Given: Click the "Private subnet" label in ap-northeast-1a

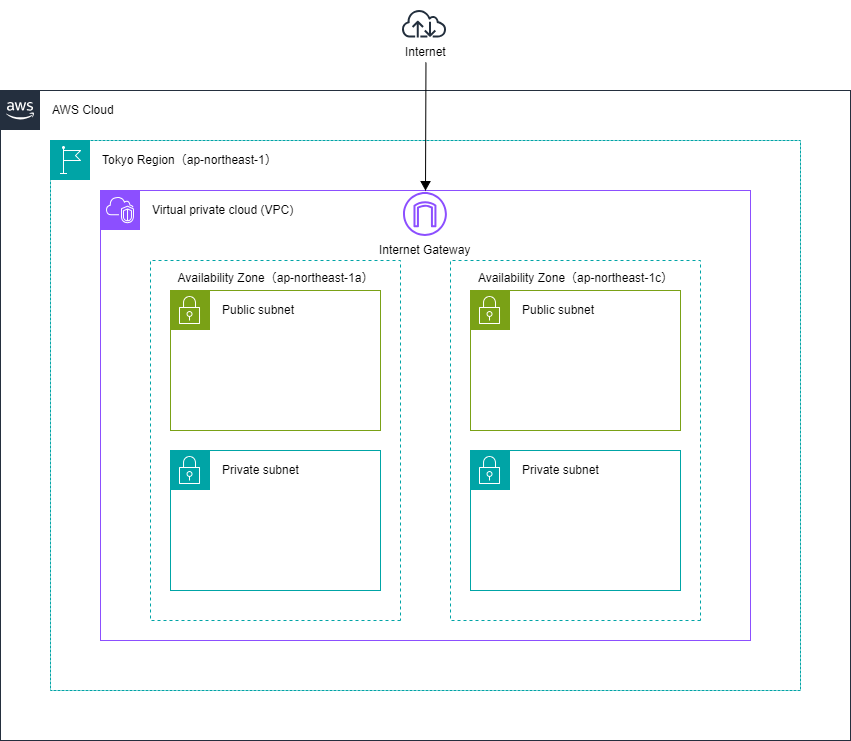Looking at the screenshot, I should pyautogui.click(x=260, y=470).
